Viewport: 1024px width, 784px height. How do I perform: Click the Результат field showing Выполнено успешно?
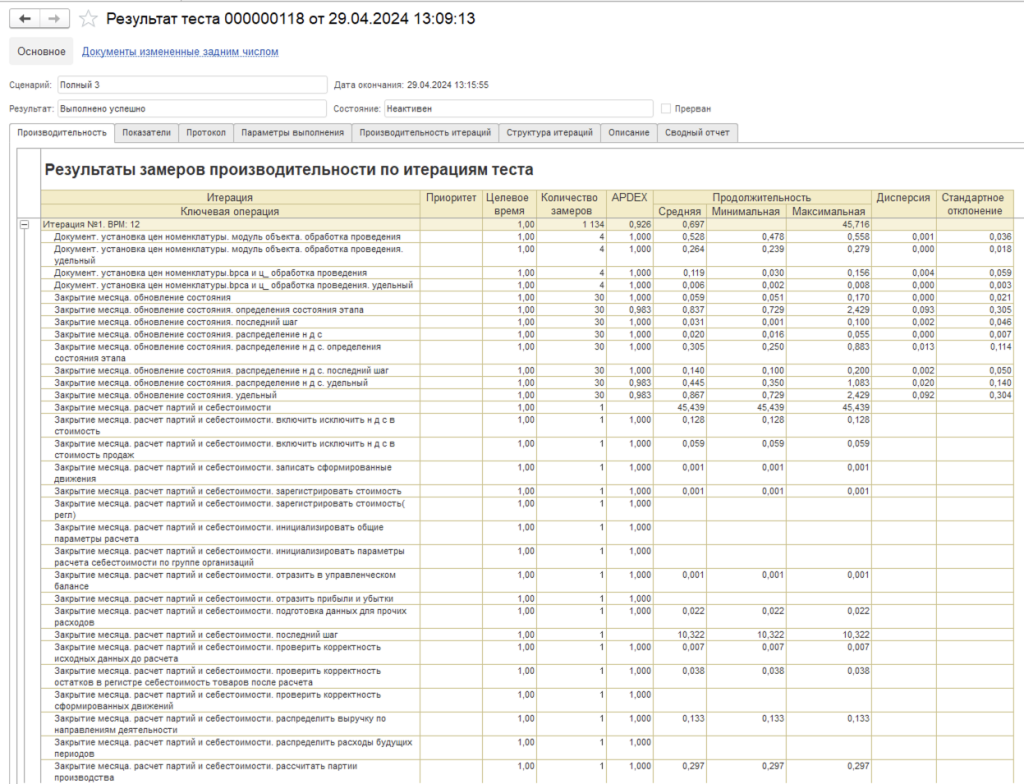[x=191, y=108]
